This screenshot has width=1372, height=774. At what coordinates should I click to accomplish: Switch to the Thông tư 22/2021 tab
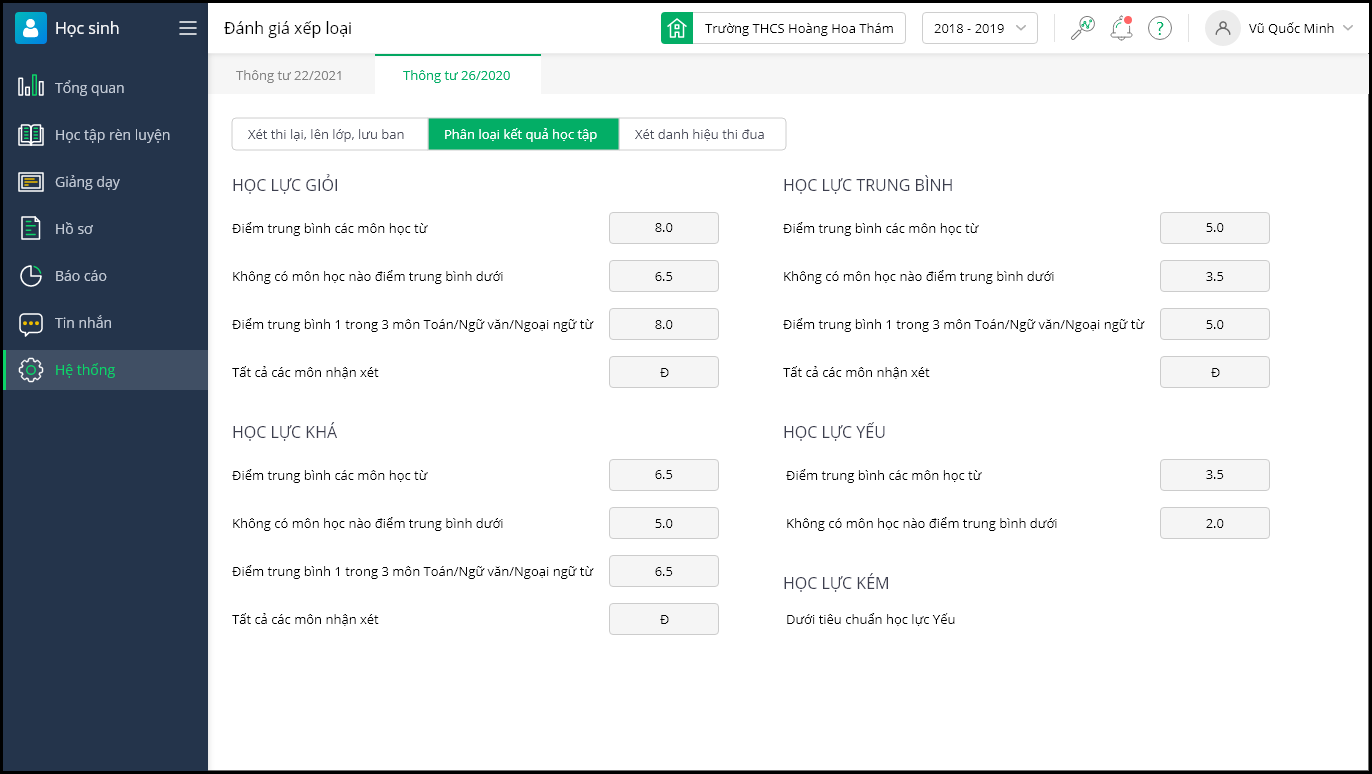tap(291, 75)
